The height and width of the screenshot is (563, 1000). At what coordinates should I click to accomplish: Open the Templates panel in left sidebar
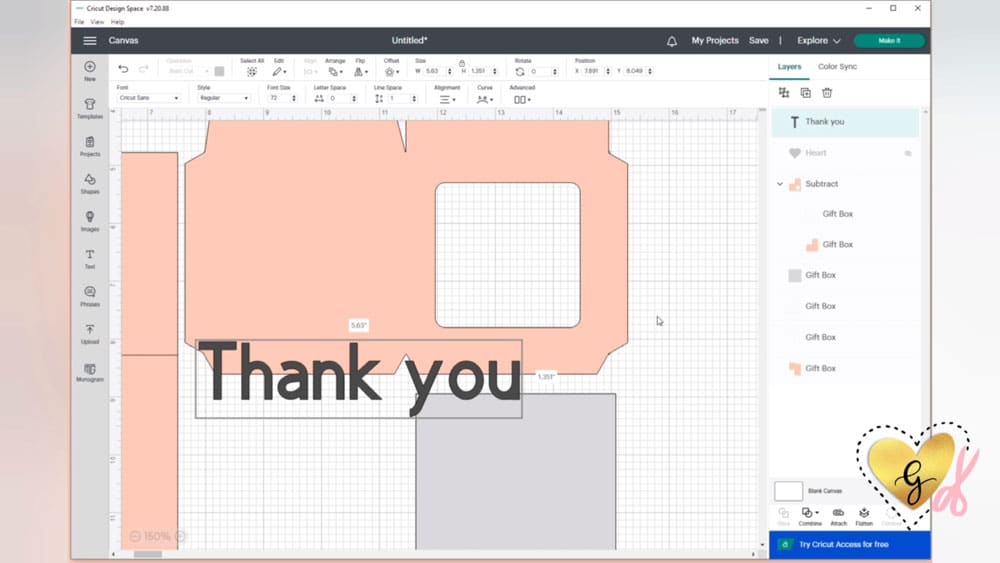tap(90, 108)
